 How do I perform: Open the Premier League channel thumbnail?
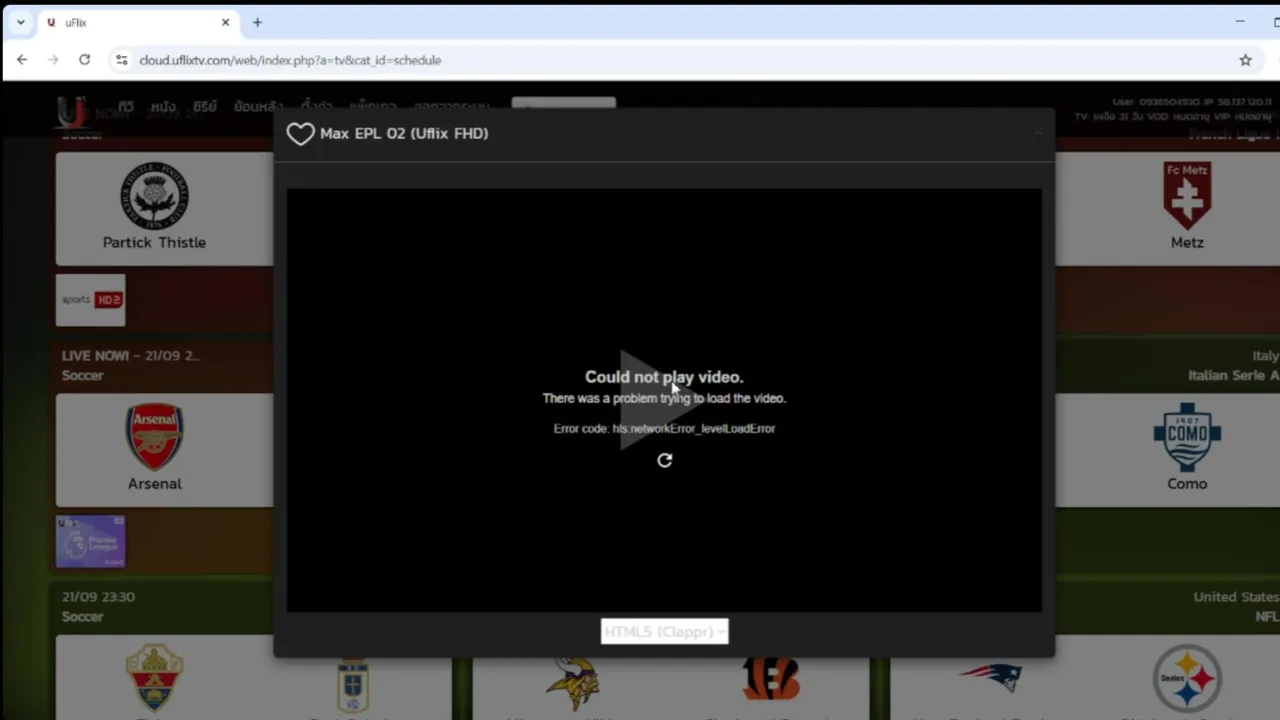pyautogui.click(x=91, y=541)
